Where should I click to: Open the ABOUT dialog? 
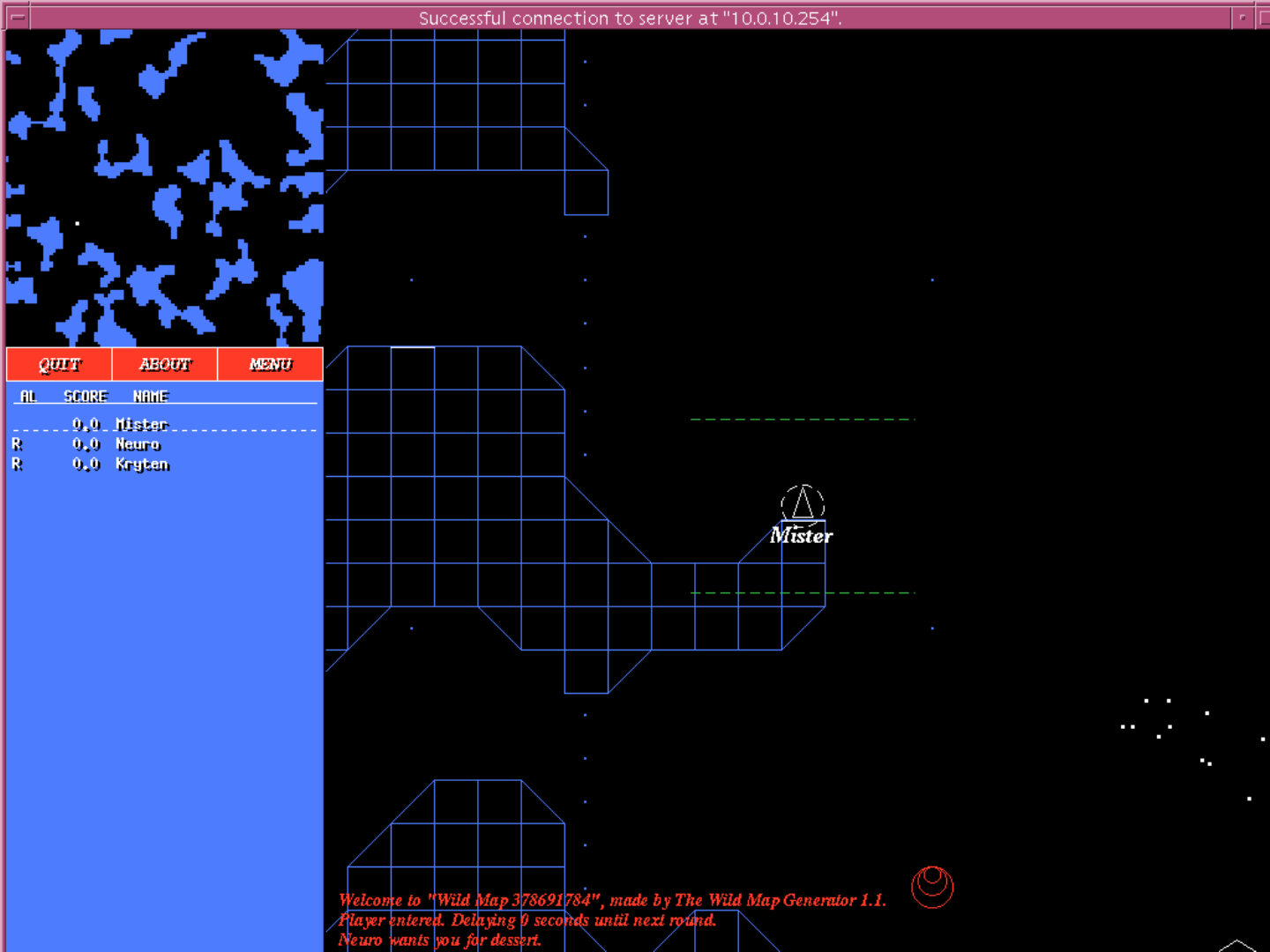(165, 364)
